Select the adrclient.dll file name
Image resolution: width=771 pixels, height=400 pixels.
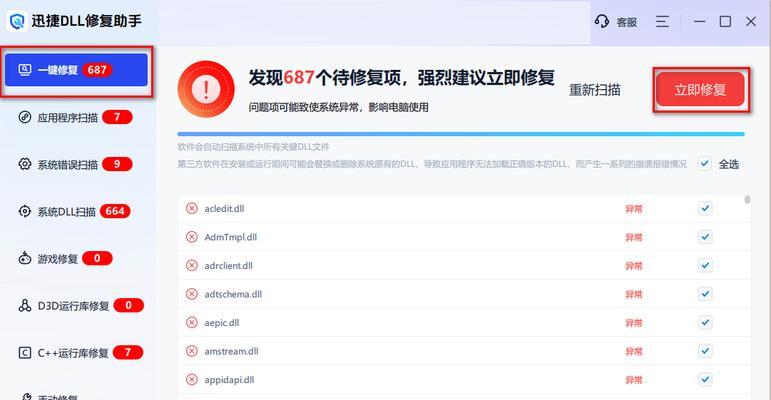coord(229,266)
